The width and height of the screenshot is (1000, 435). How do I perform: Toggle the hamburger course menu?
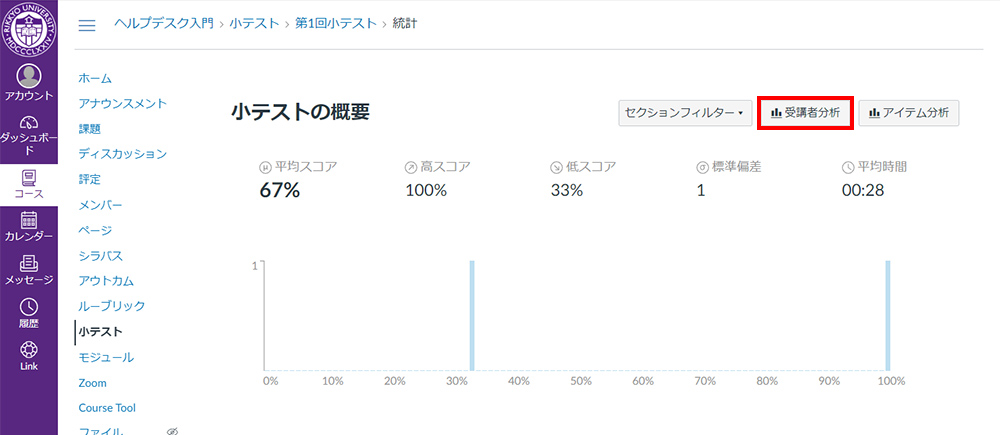pos(87,24)
